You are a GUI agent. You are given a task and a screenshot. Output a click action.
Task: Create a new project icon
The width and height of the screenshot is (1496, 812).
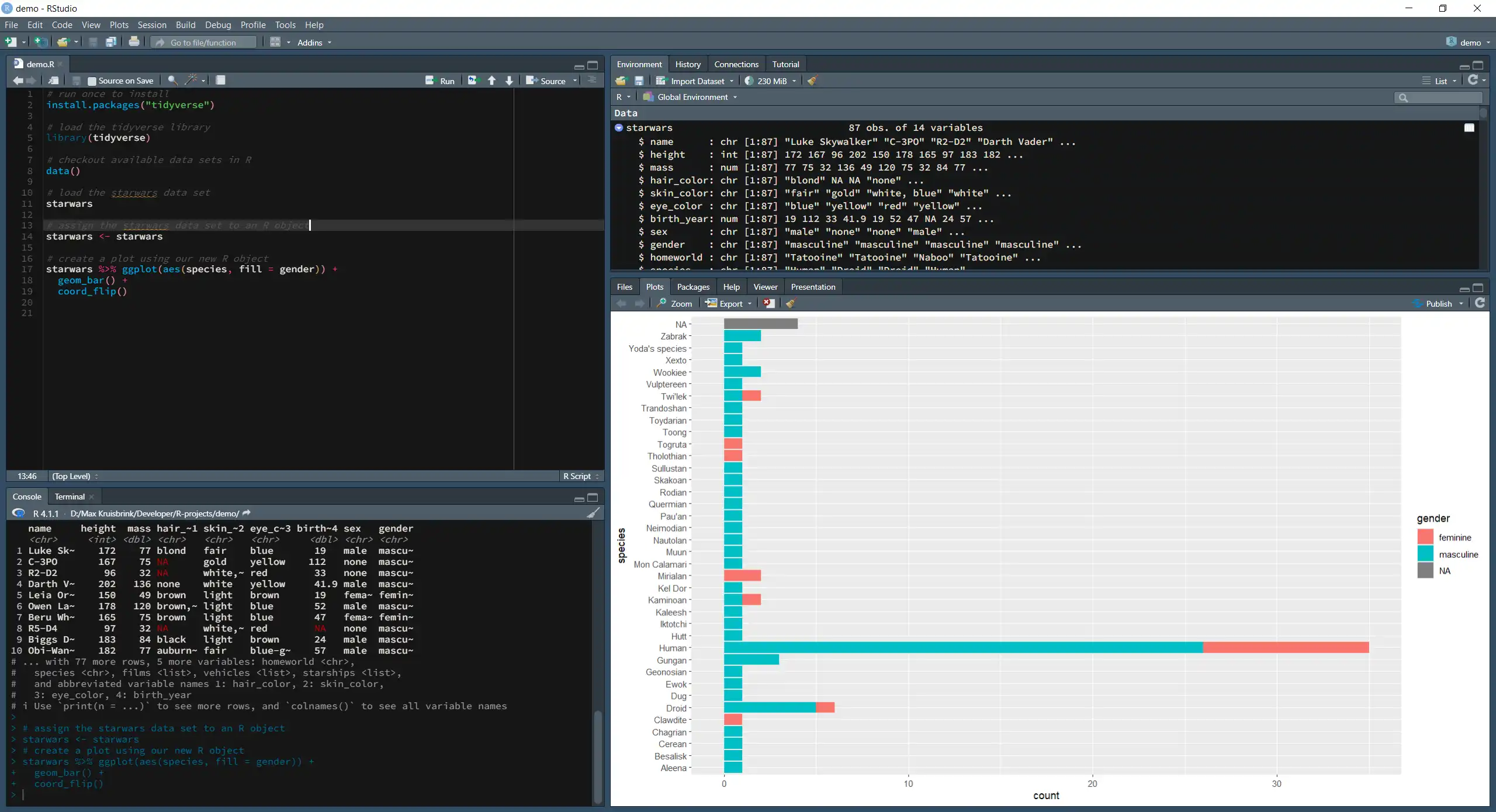click(41, 42)
